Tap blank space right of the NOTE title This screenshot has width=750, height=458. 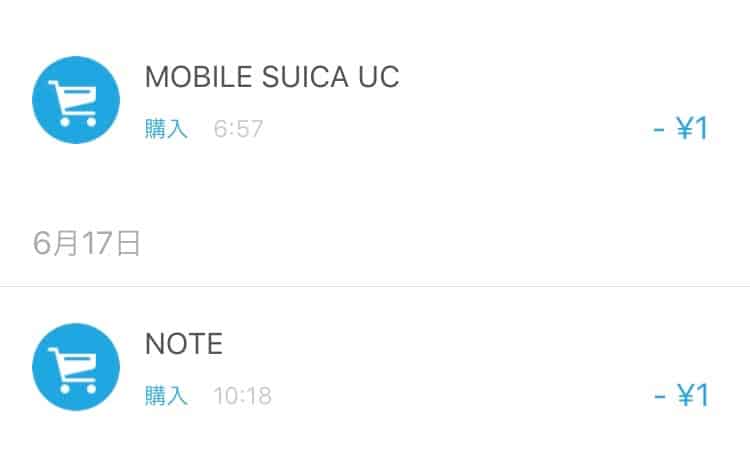(430, 343)
